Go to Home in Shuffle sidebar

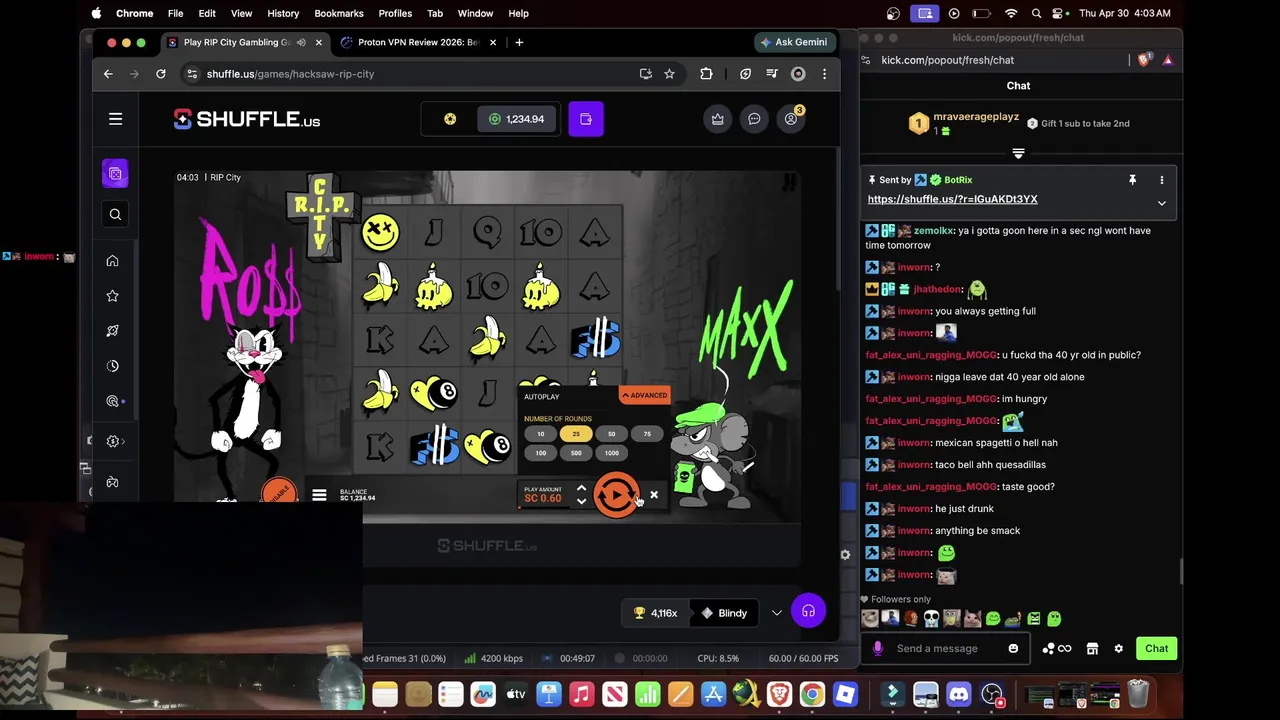[112, 261]
